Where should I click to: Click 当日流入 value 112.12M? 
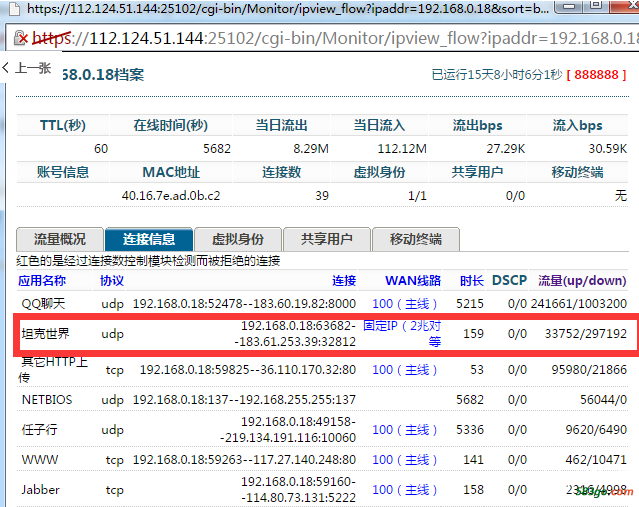402,149
